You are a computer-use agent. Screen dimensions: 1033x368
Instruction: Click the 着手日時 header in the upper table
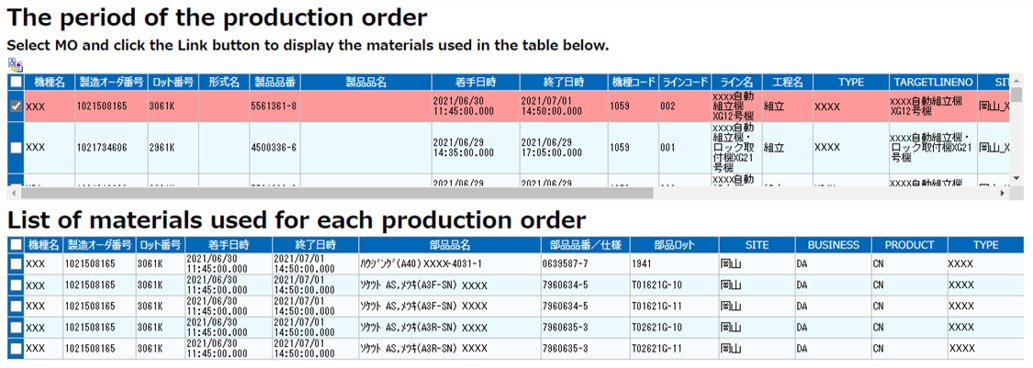[x=476, y=82]
